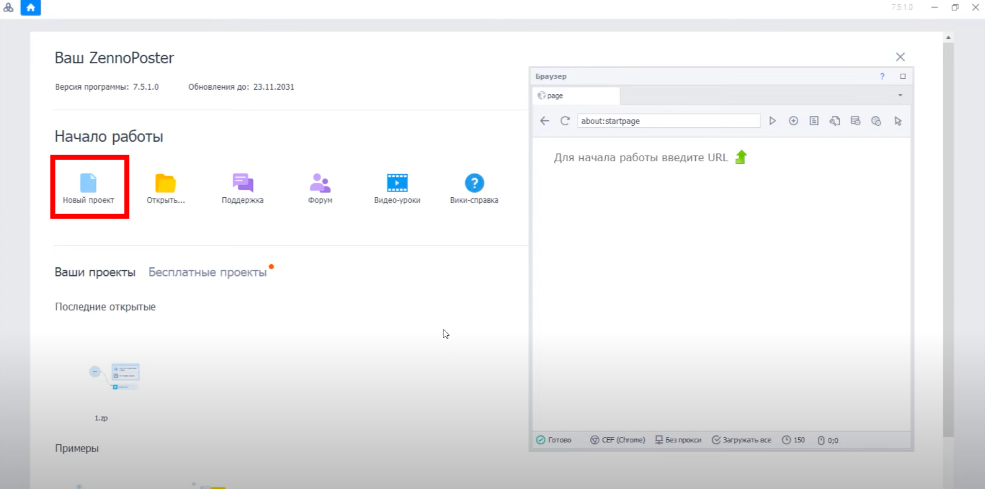Switch to the Ваши проекты tab
This screenshot has width=985, height=489.
coord(95,272)
